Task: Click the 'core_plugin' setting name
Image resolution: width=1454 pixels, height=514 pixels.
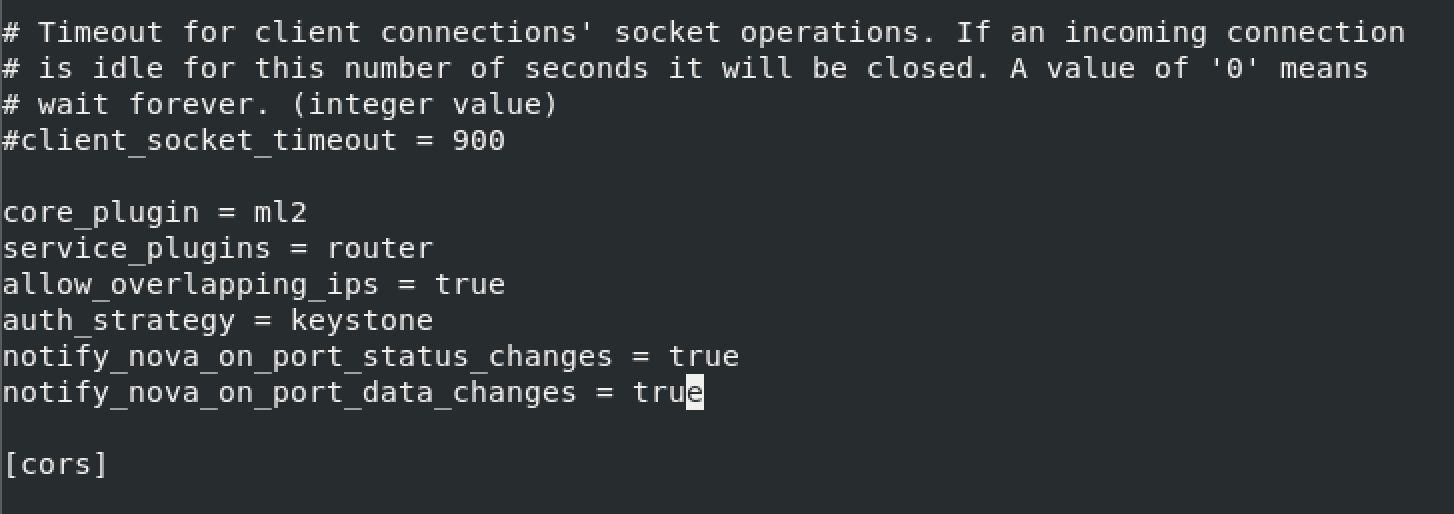Action: (101, 213)
